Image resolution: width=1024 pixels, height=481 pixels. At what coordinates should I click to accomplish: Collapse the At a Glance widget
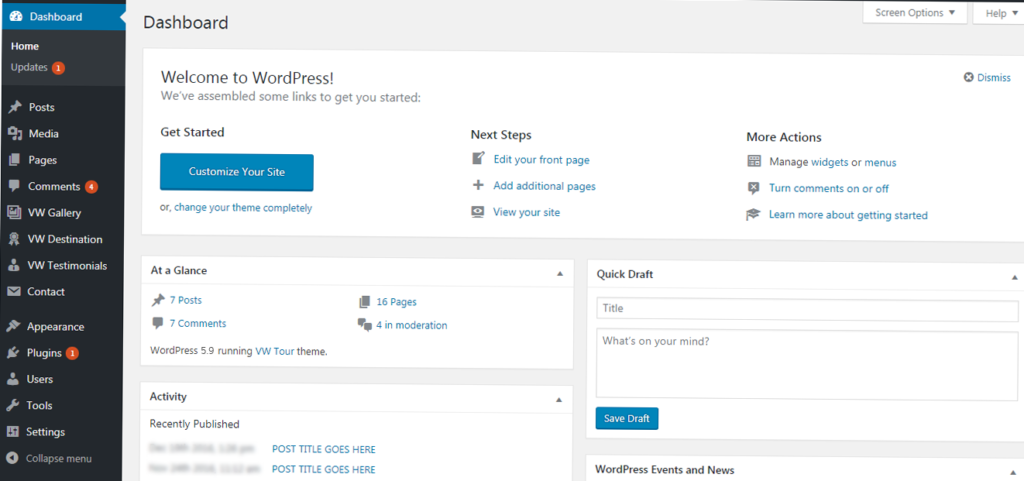[x=560, y=273]
